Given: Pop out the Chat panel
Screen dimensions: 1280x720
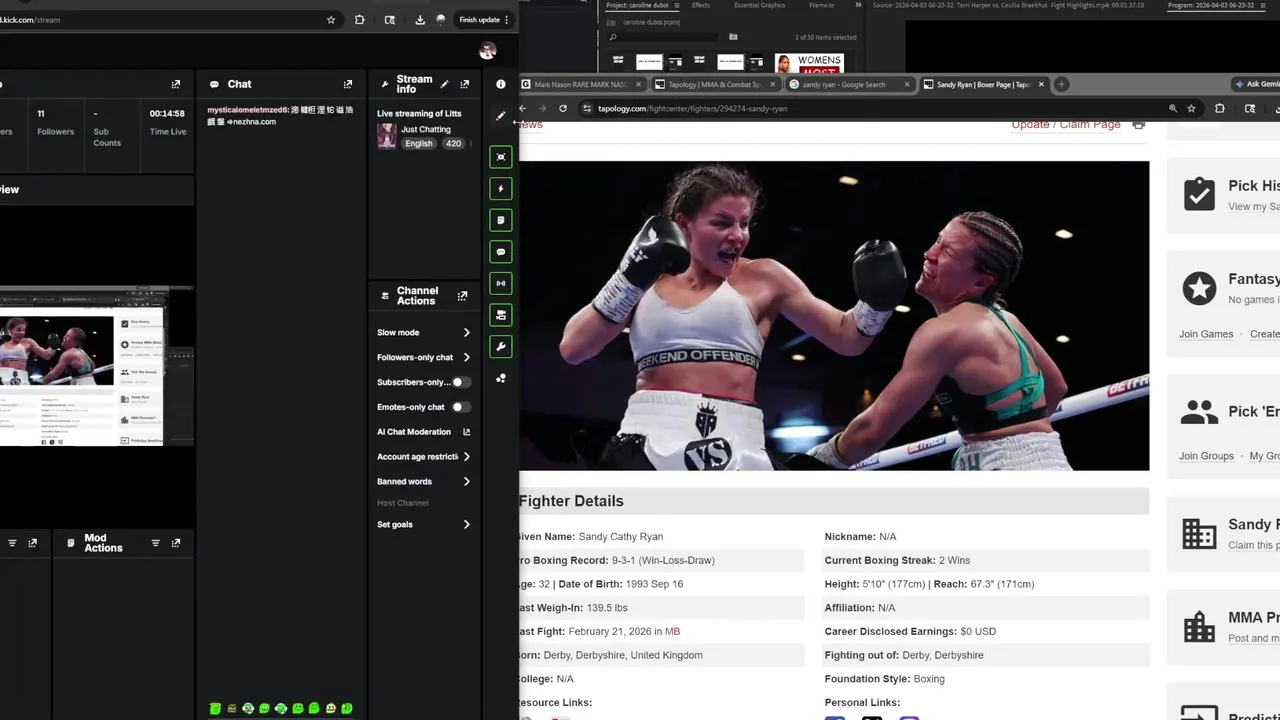Looking at the screenshot, I should 348,84.
